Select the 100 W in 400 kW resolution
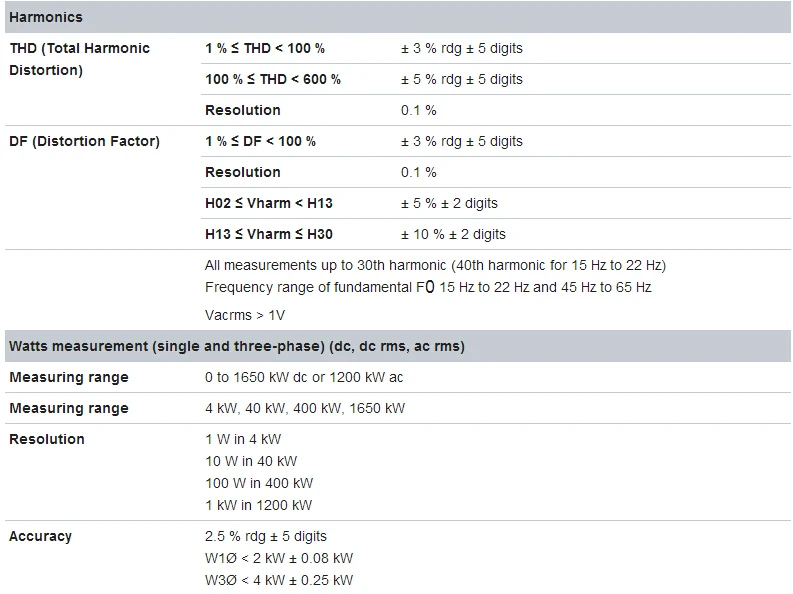 pyautogui.click(x=259, y=483)
